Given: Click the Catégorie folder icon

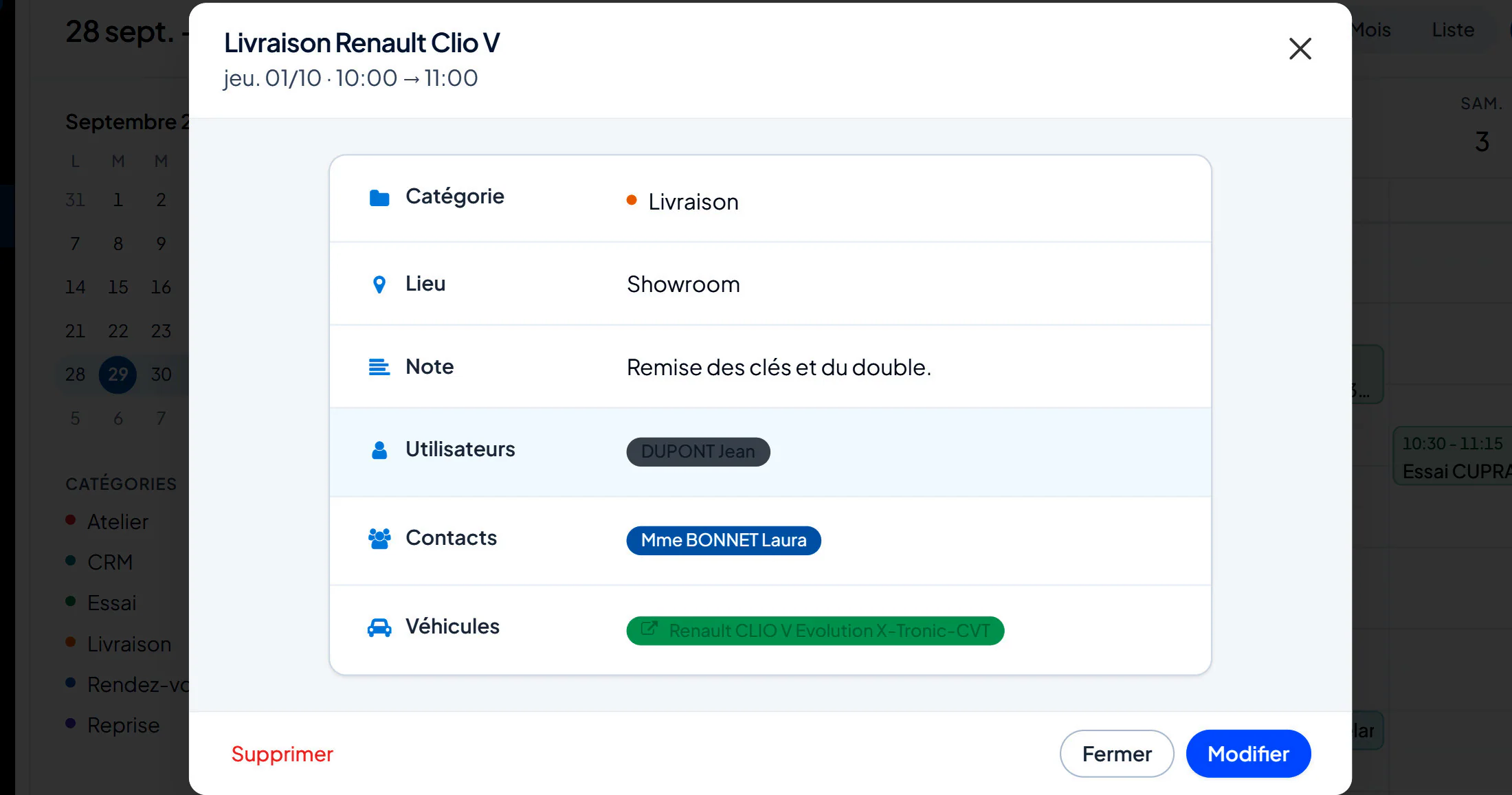Looking at the screenshot, I should click(x=379, y=198).
